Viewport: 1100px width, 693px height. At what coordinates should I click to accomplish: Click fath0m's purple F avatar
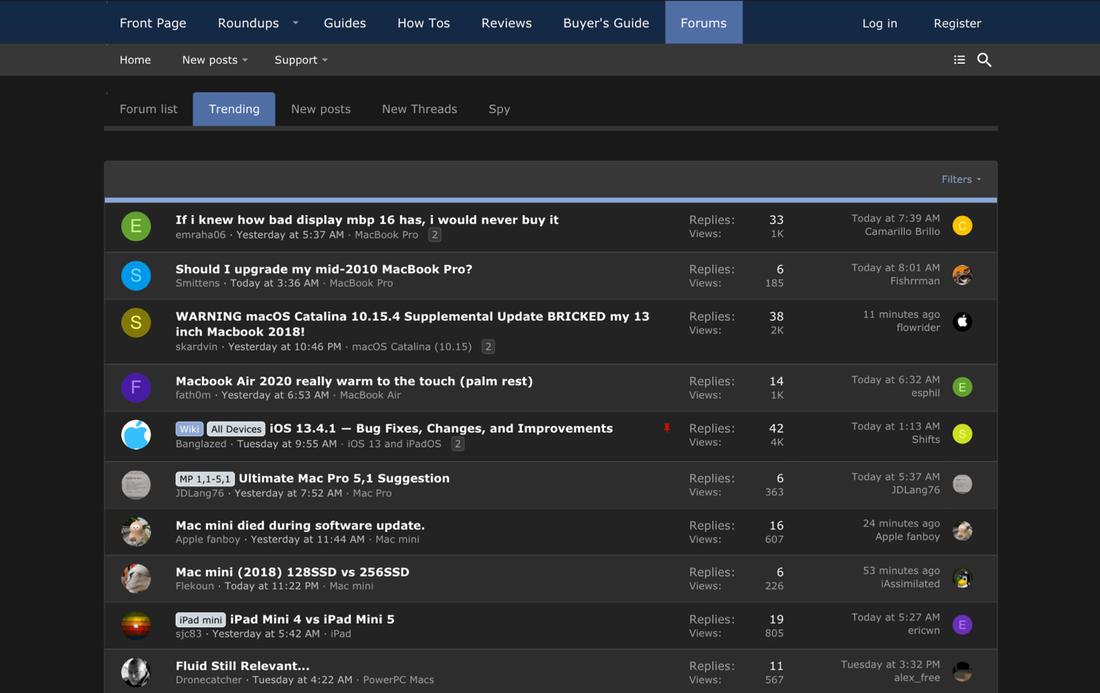pyautogui.click(x=136, y=387)
